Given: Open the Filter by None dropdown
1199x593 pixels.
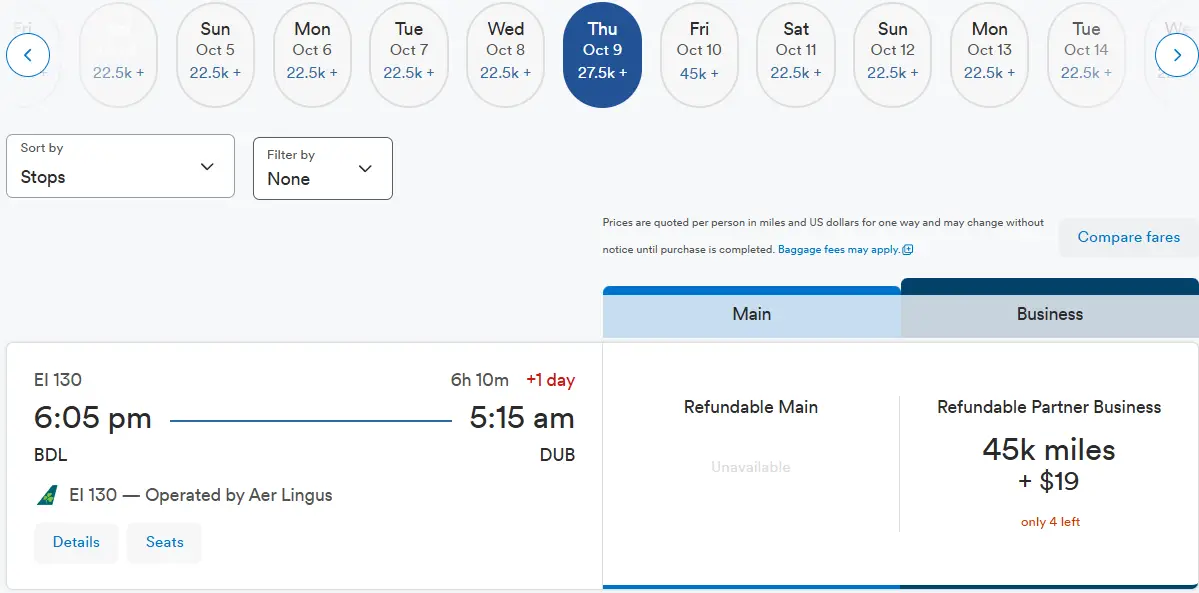Looking at the screenshot, I should [323, 168].
